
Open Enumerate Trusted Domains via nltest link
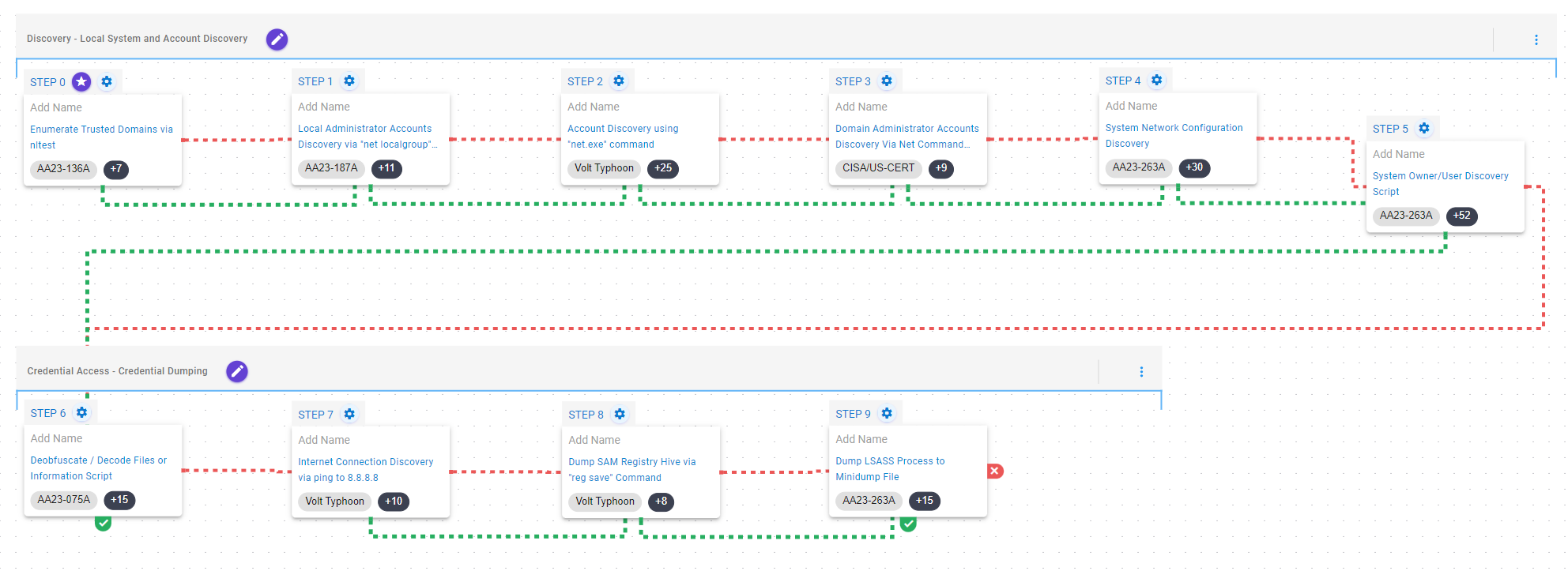[x=100, y=137]
